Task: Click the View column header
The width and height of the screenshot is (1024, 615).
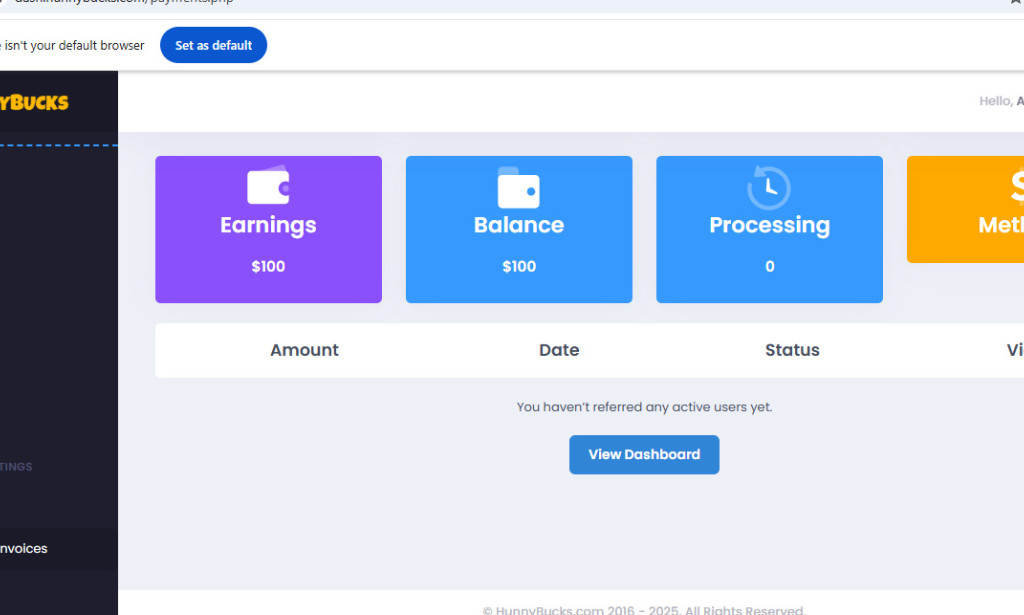Action: click(1014, 350)
